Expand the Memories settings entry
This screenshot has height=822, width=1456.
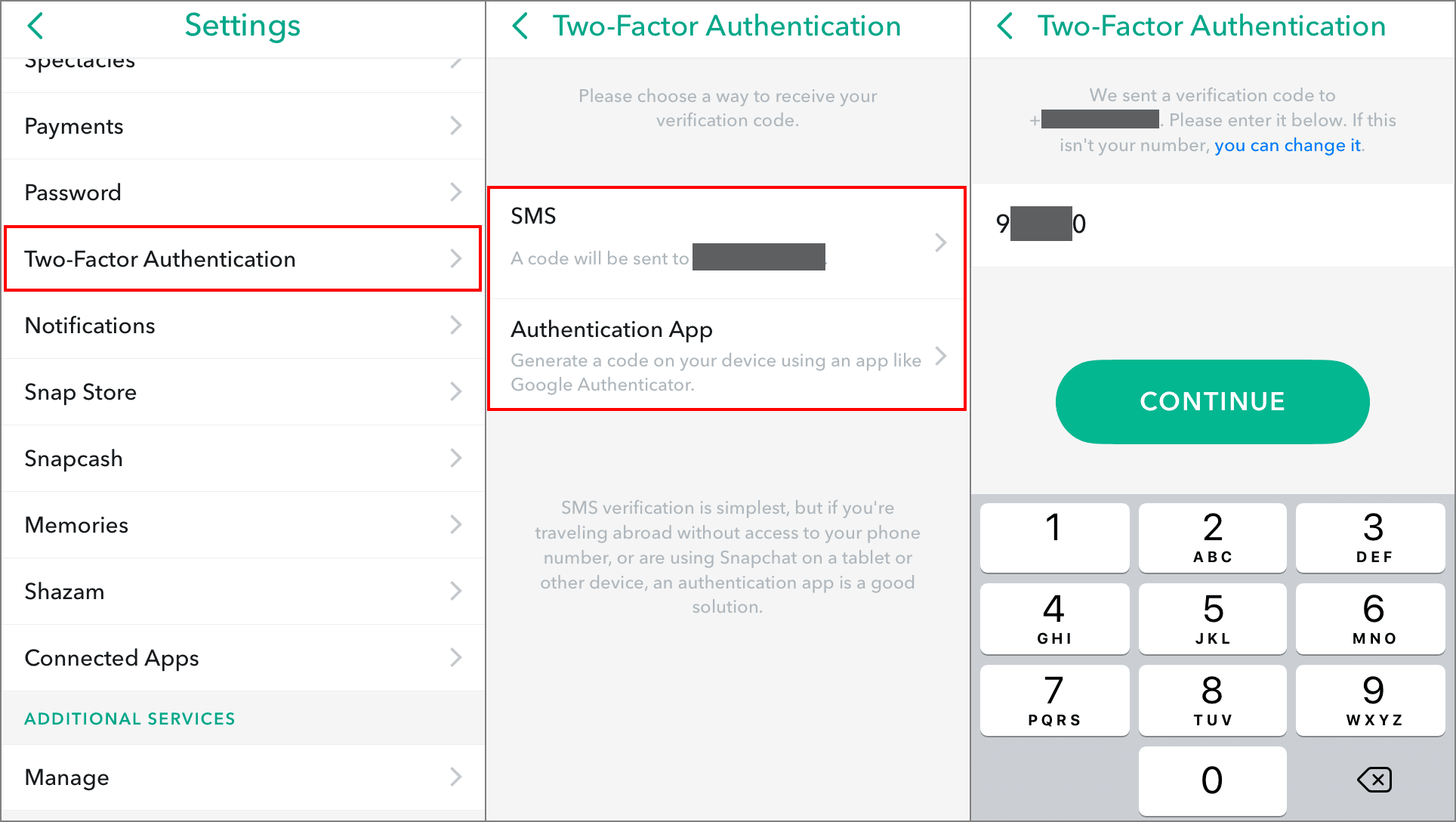[x=242, y=524]
